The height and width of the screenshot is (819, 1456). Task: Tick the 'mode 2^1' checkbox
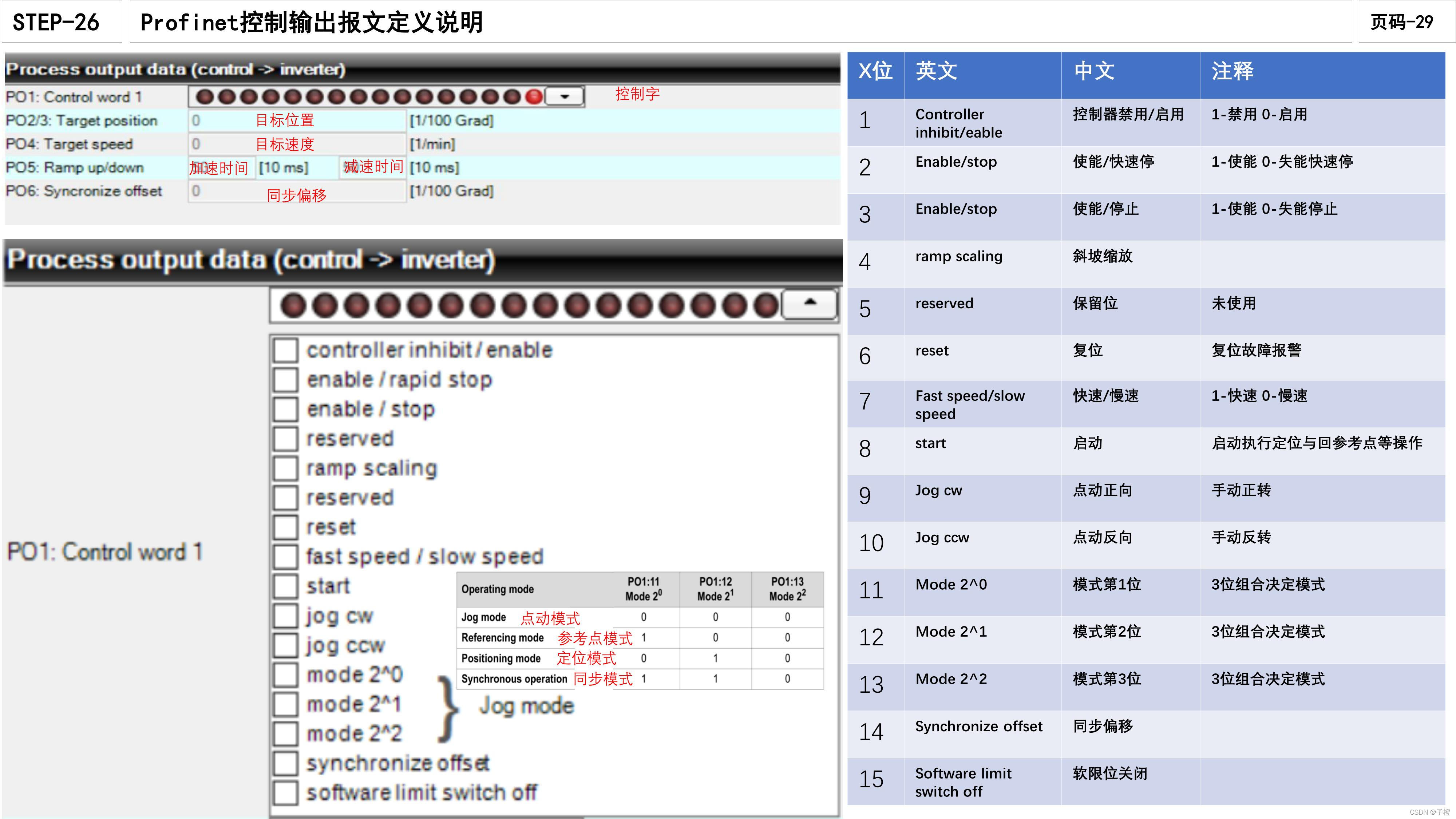click(285, 704)
